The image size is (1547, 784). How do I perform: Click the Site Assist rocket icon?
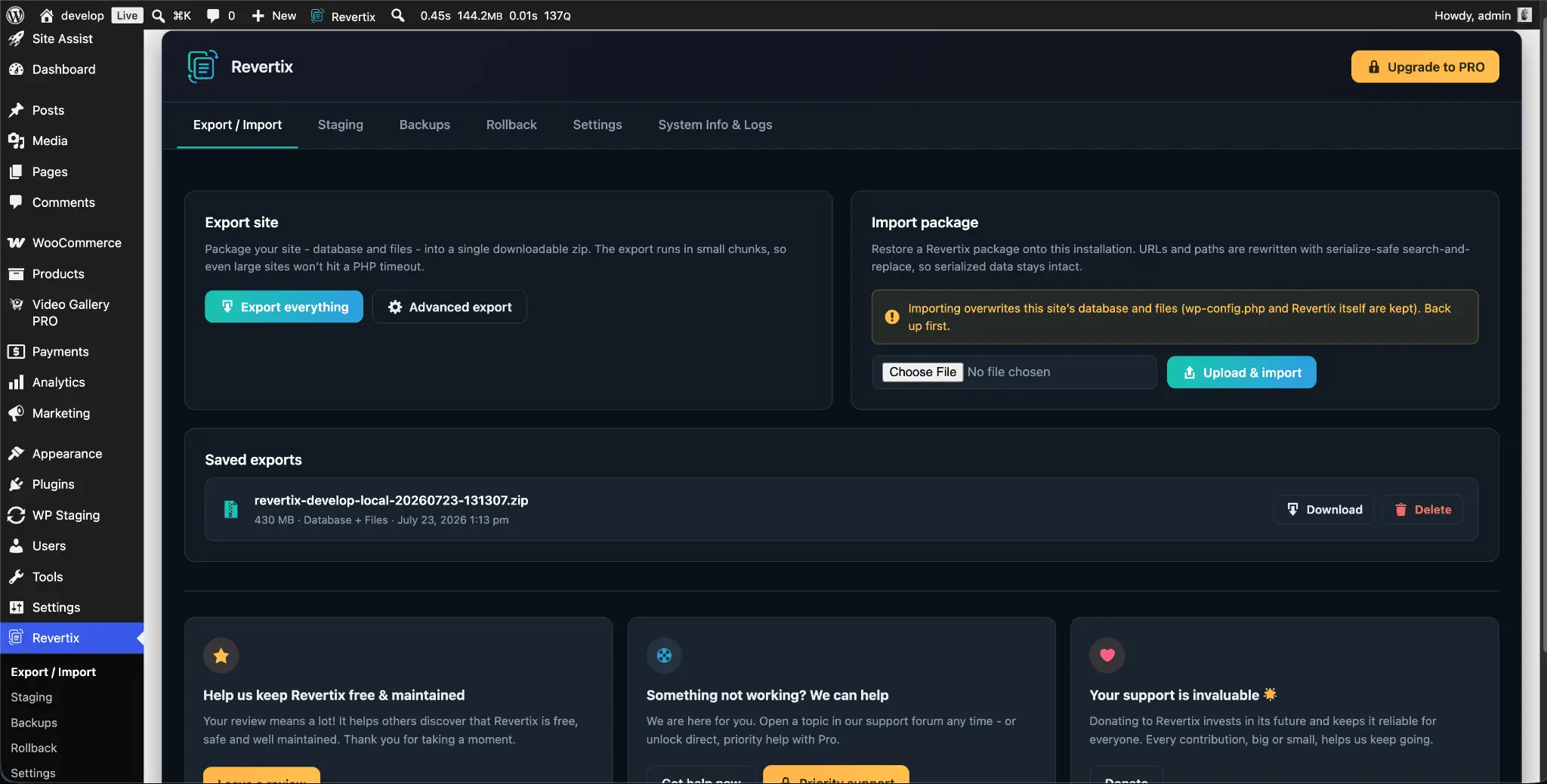[x=16, y=39]
